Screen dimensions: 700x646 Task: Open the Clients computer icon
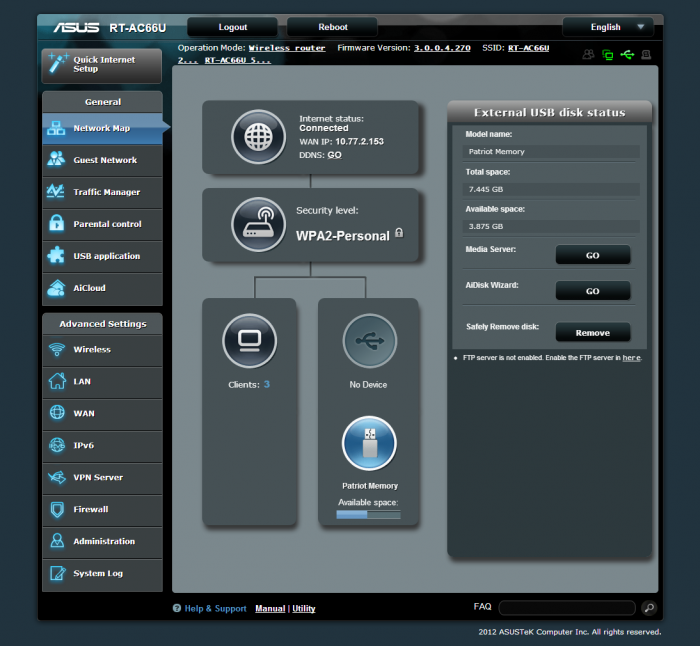249,341
